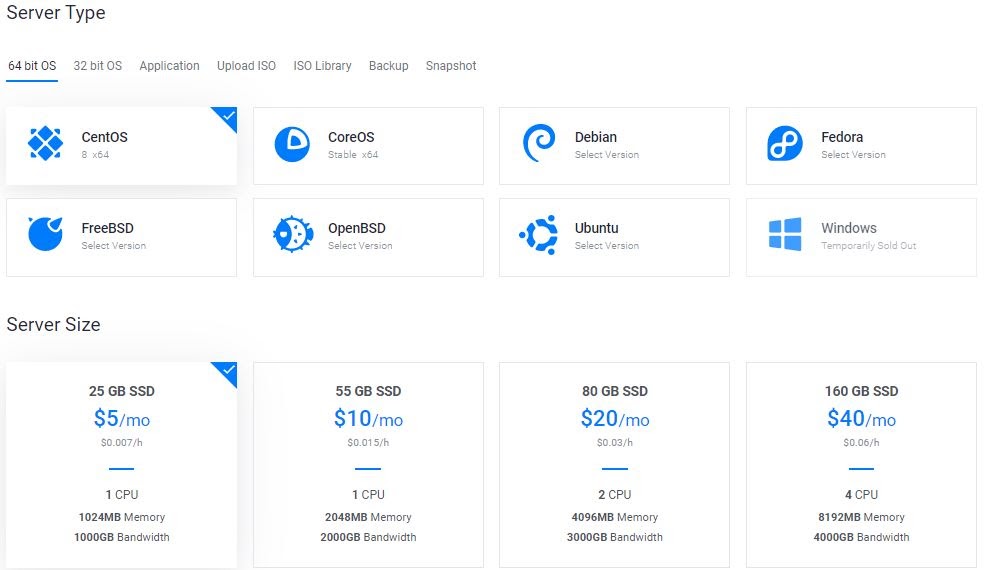Select the Snapshot tab
The height and width of the screenshot is (570, 998).
pyautogui.click(x=451, y=66)
